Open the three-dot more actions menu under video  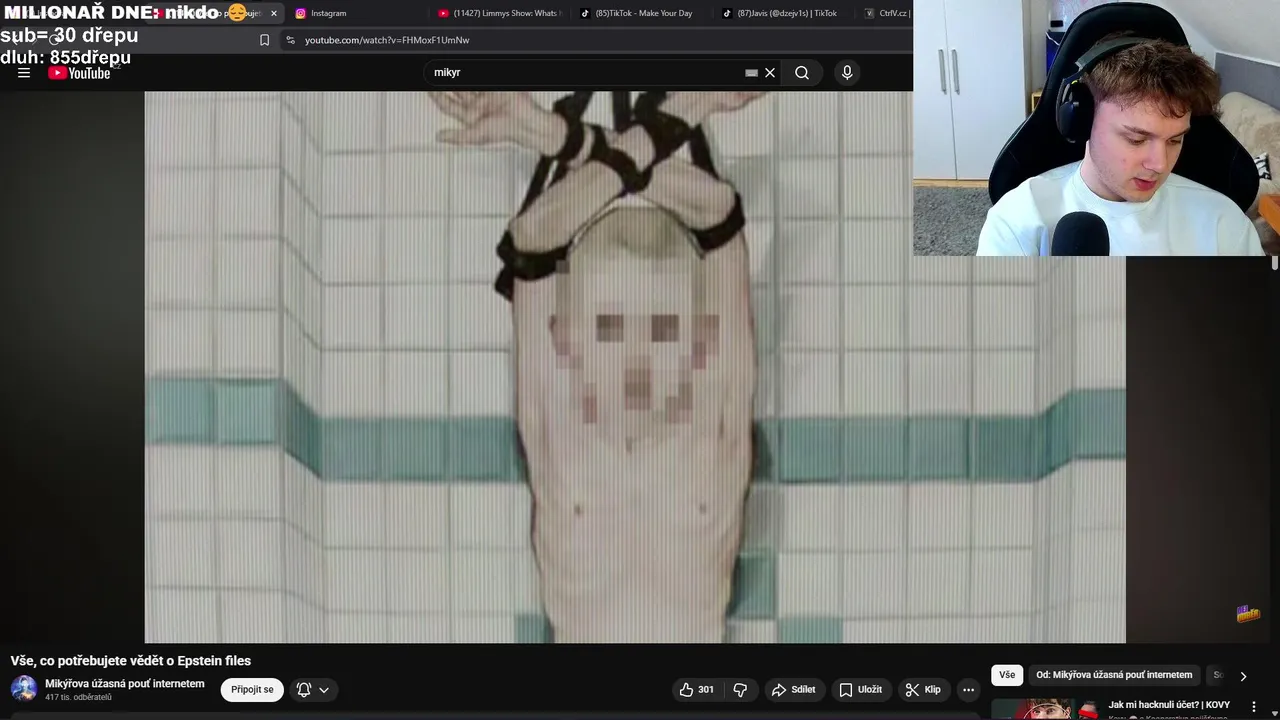coord(968,689)
